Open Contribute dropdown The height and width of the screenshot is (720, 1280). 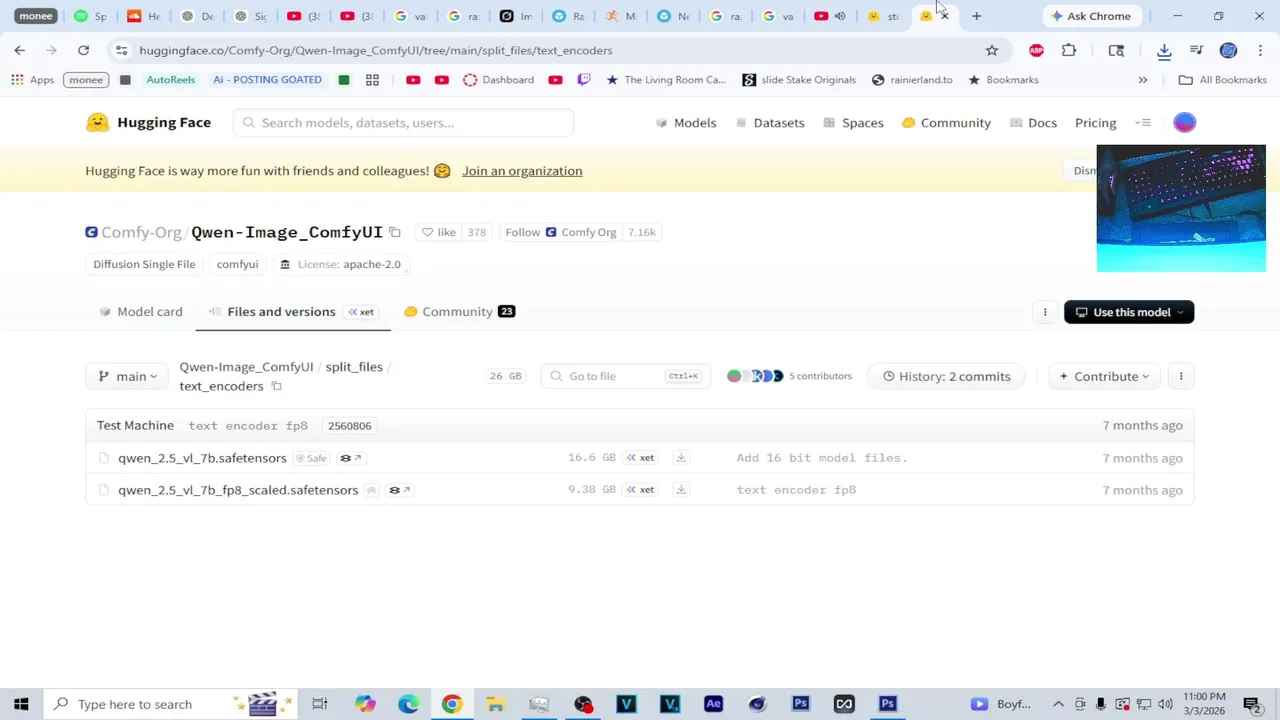pyautogui.click(x=1104, y=376)
